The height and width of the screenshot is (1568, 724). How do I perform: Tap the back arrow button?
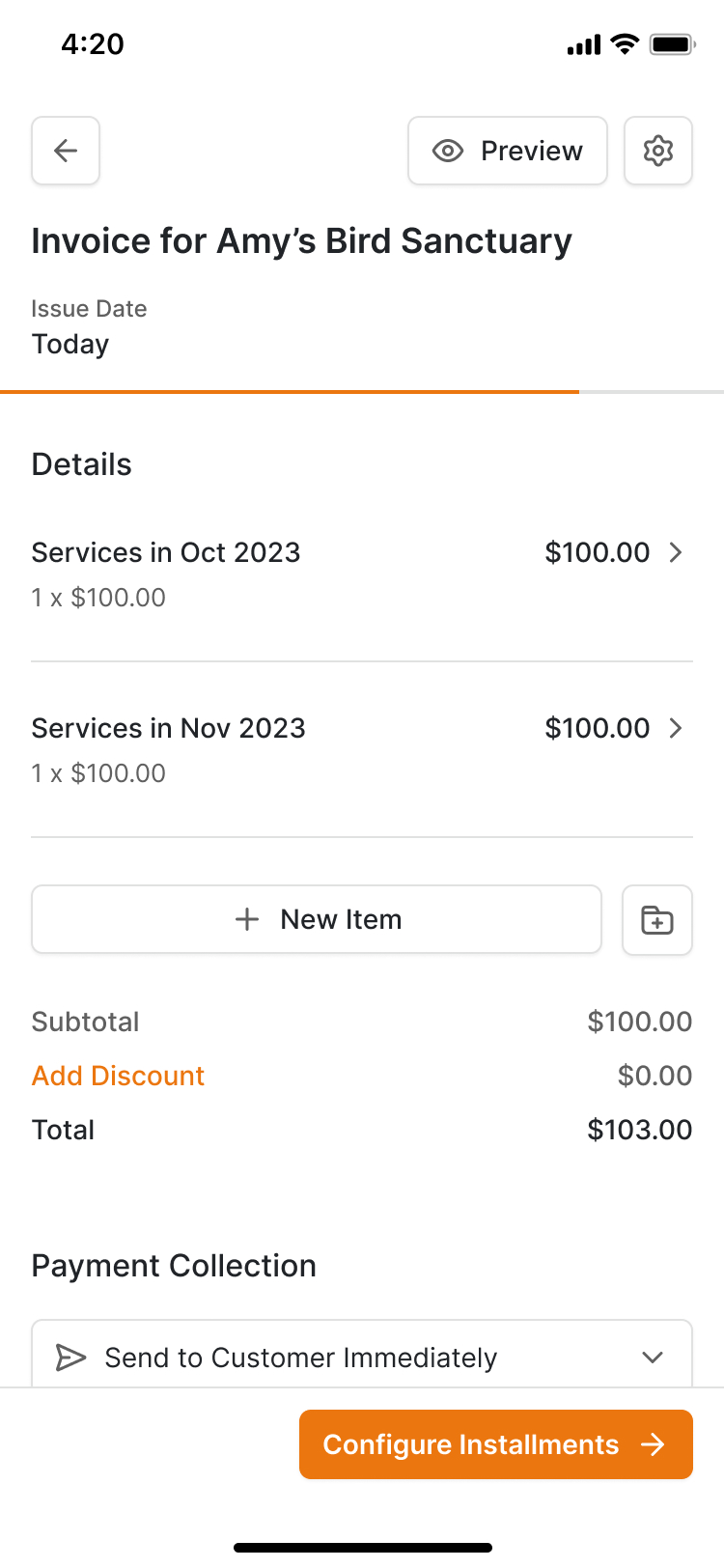(66, 151)
